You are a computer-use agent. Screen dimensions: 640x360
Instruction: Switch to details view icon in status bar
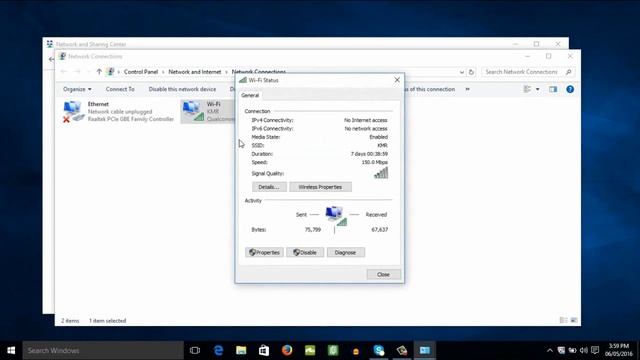coord(563,320)
